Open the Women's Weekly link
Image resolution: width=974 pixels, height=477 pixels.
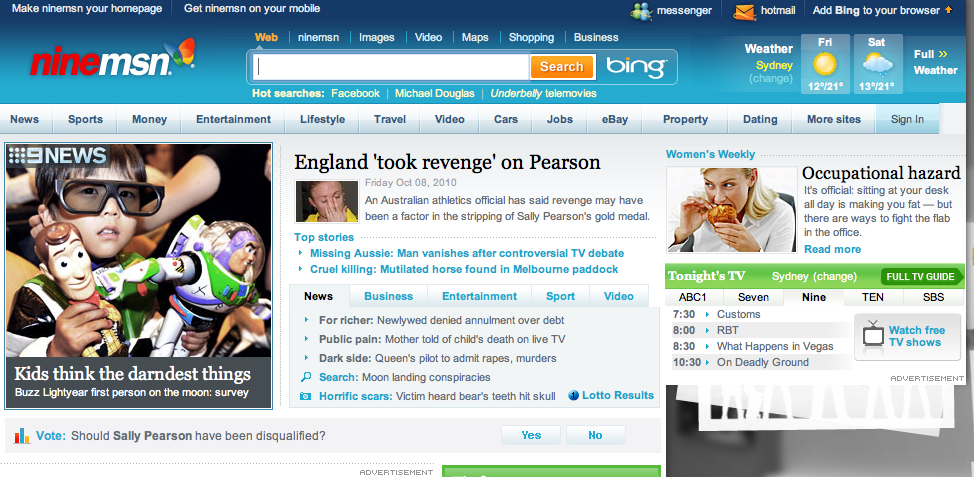tap(710, 154)
